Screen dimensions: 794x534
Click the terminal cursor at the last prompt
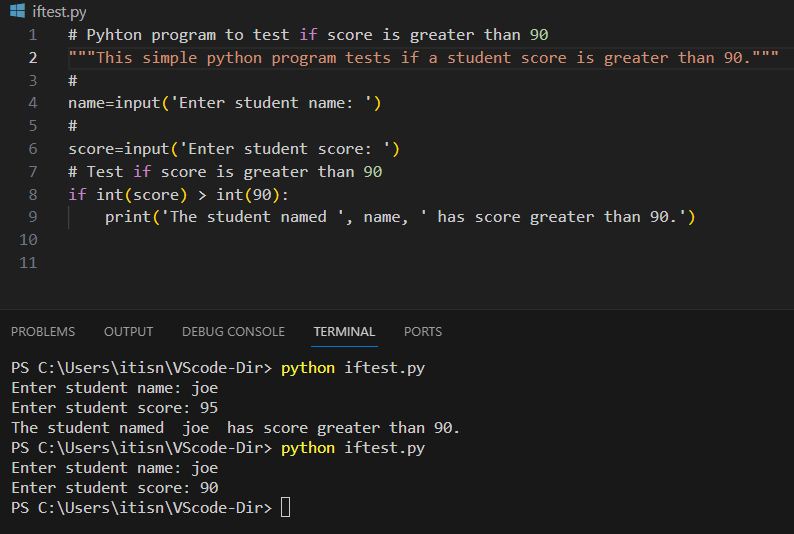coord(286,508)
